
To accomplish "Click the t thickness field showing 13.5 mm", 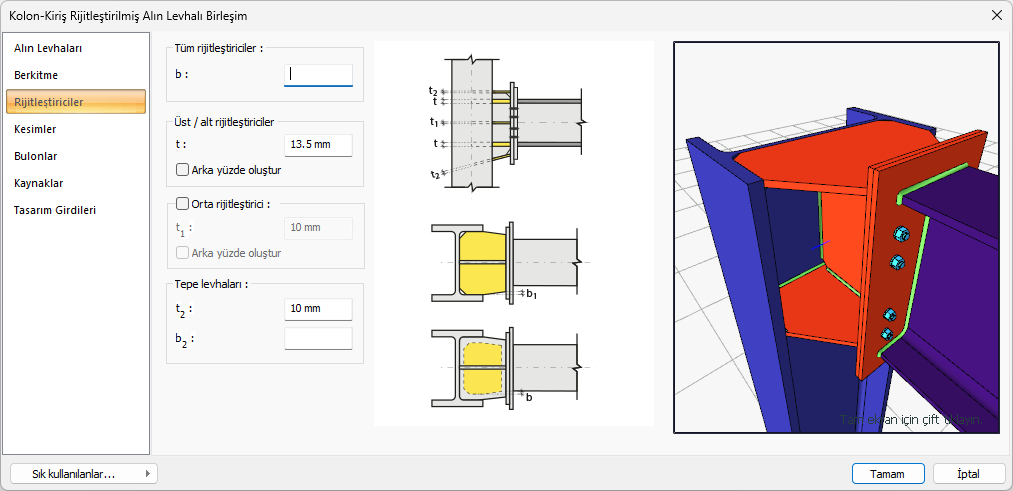I will click(x=318, y=145).
